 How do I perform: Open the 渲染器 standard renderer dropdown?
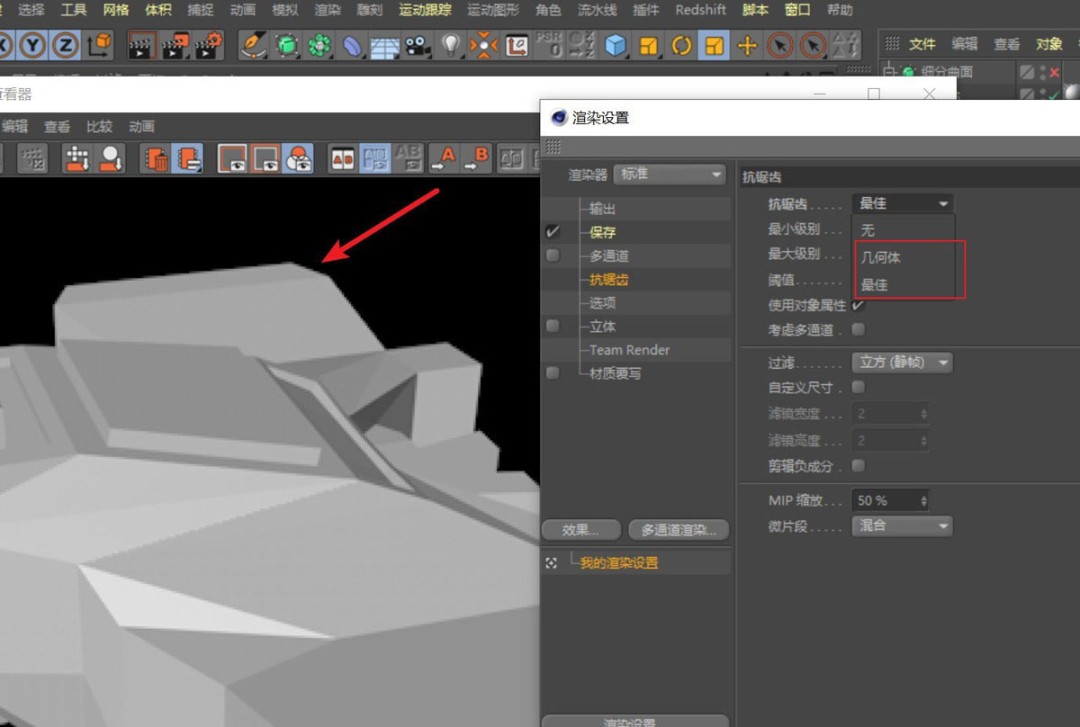click(x=669, y=174)
